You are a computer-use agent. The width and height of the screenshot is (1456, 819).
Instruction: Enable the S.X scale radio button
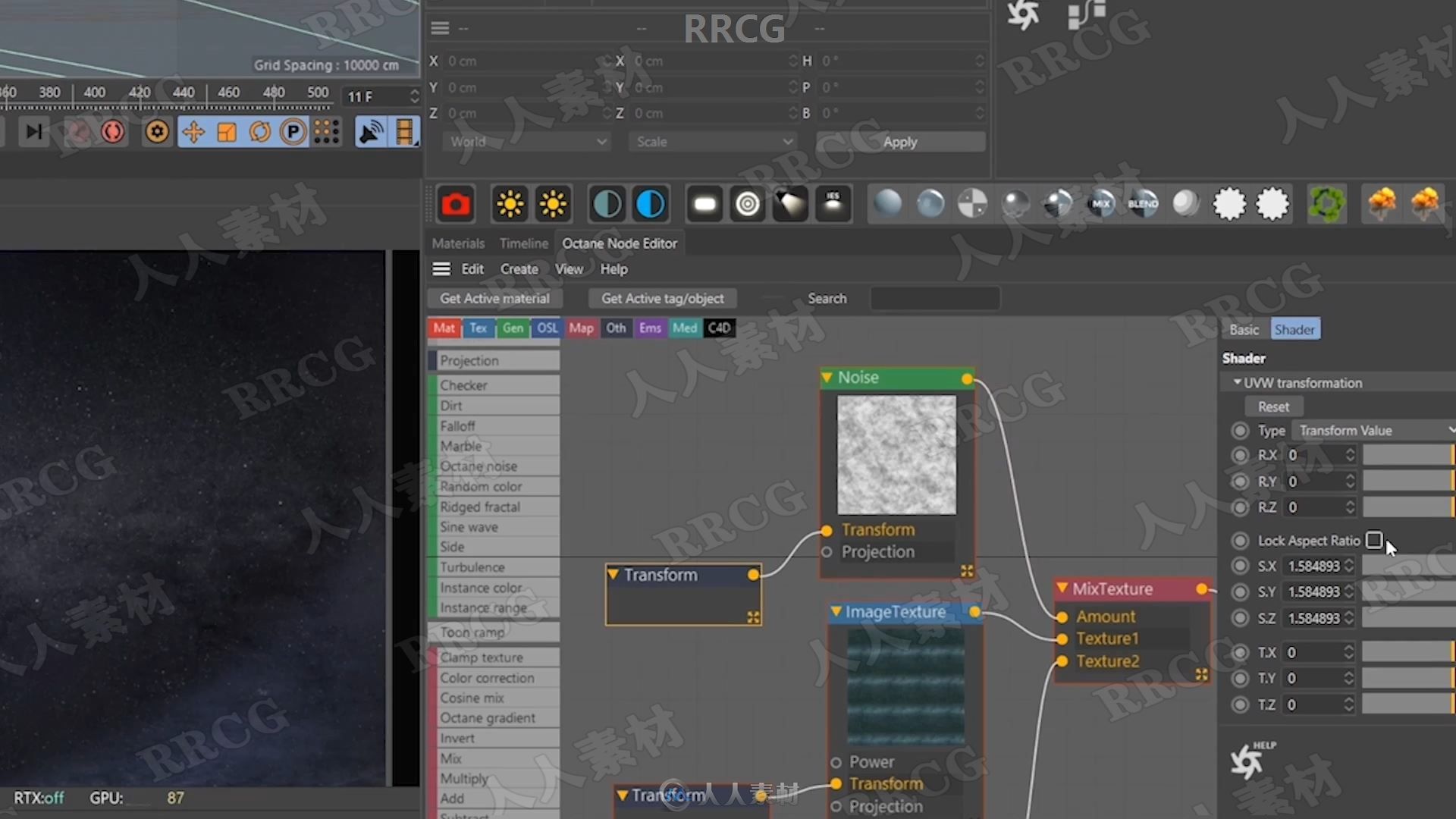coord(1239,566)
